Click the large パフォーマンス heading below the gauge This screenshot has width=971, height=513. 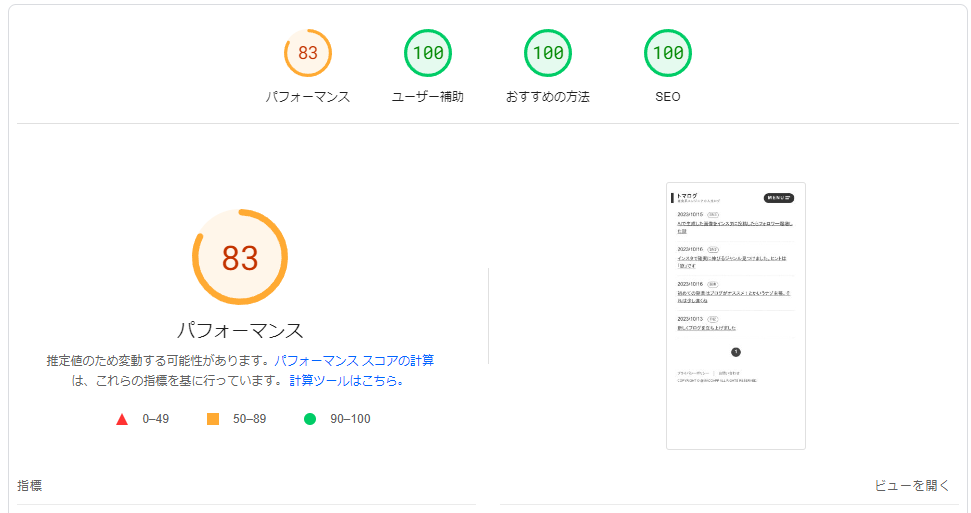tap(240, 330)
